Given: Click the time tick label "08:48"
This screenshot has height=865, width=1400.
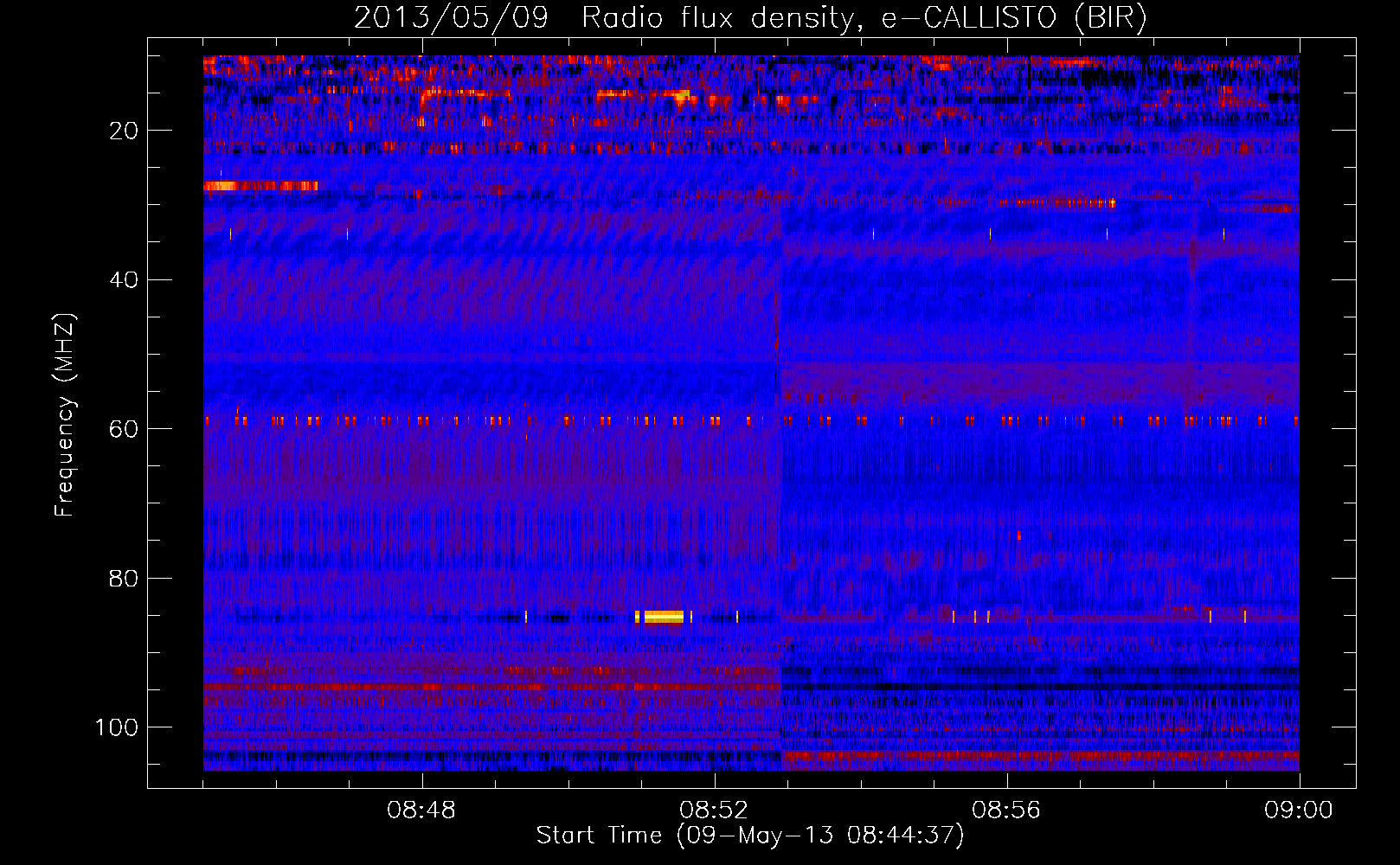Looking at the screenshot, I should point(421,811).
